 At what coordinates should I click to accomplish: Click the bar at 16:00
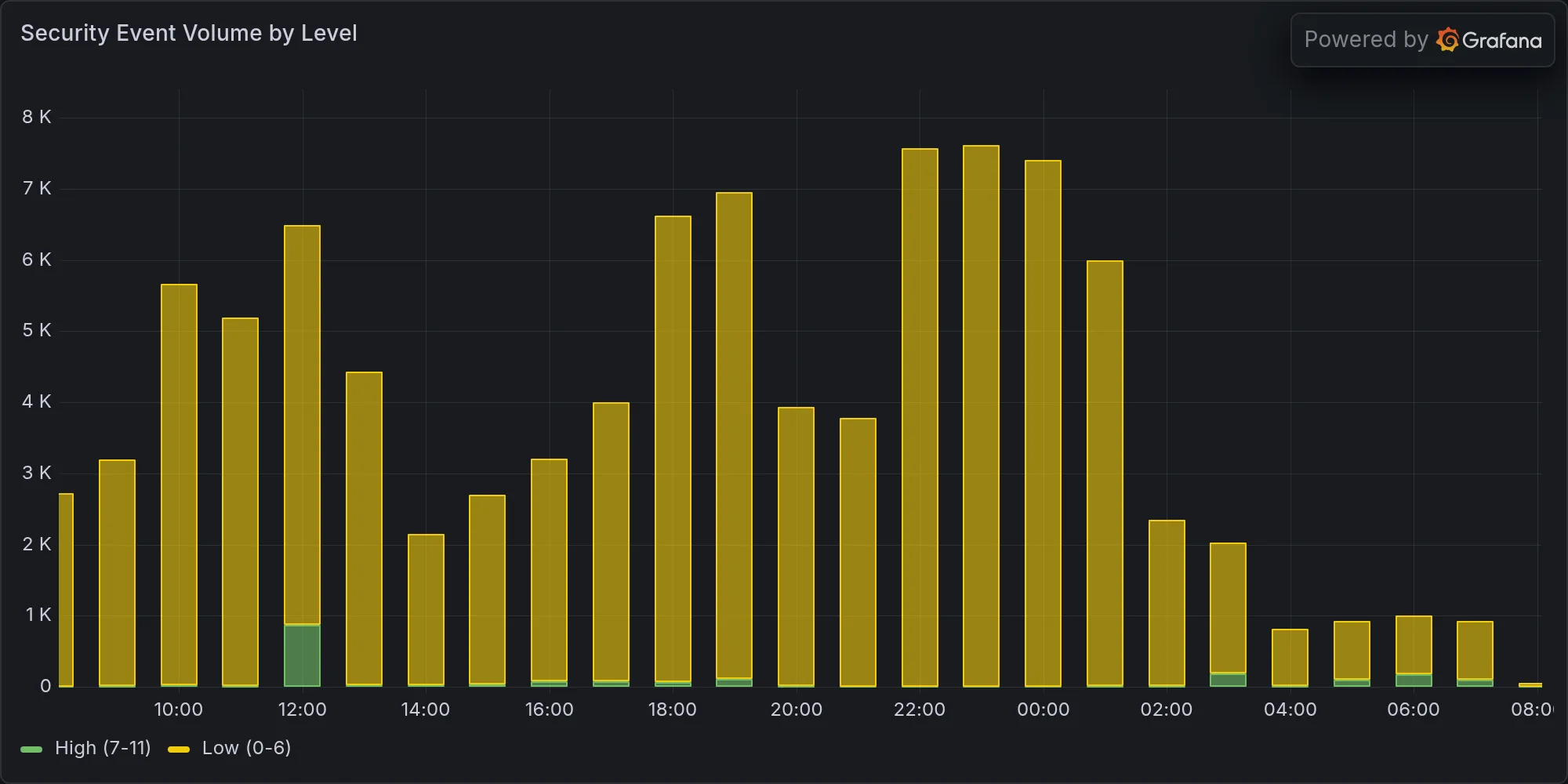point(549,573)
